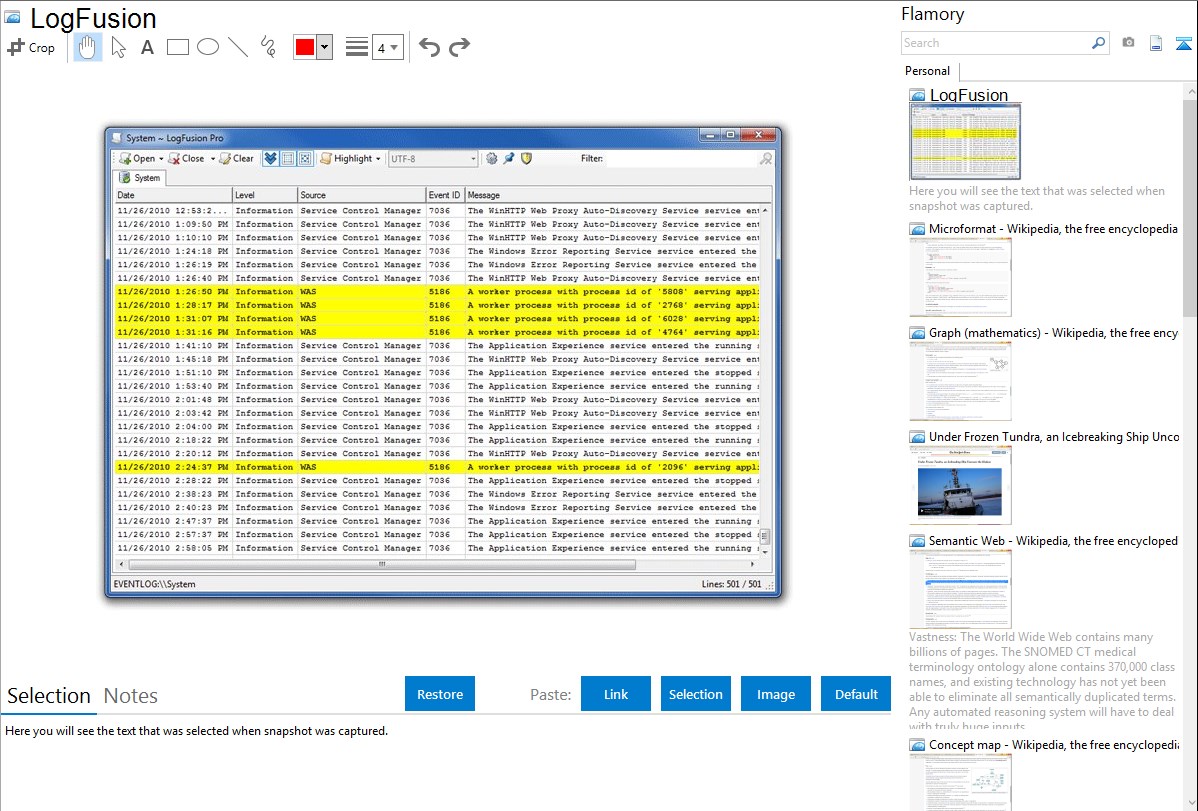
Task: Click the Source column header
Action: click(x=361, y=195)
